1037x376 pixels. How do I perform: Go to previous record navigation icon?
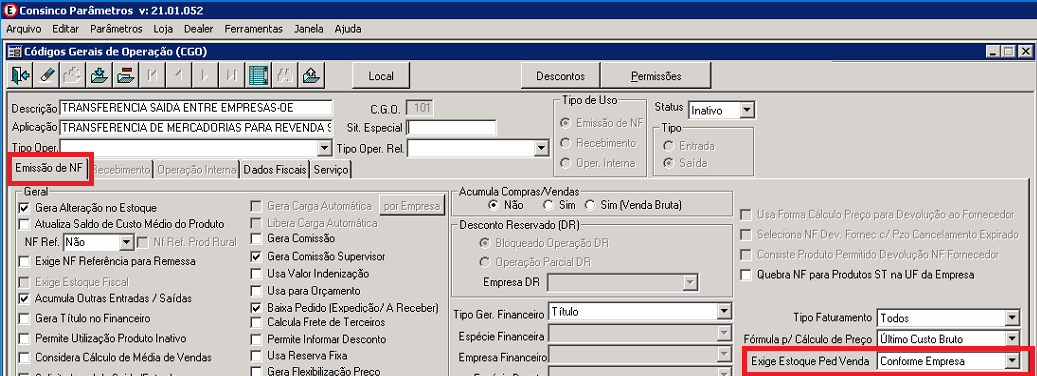coord(179,75)
